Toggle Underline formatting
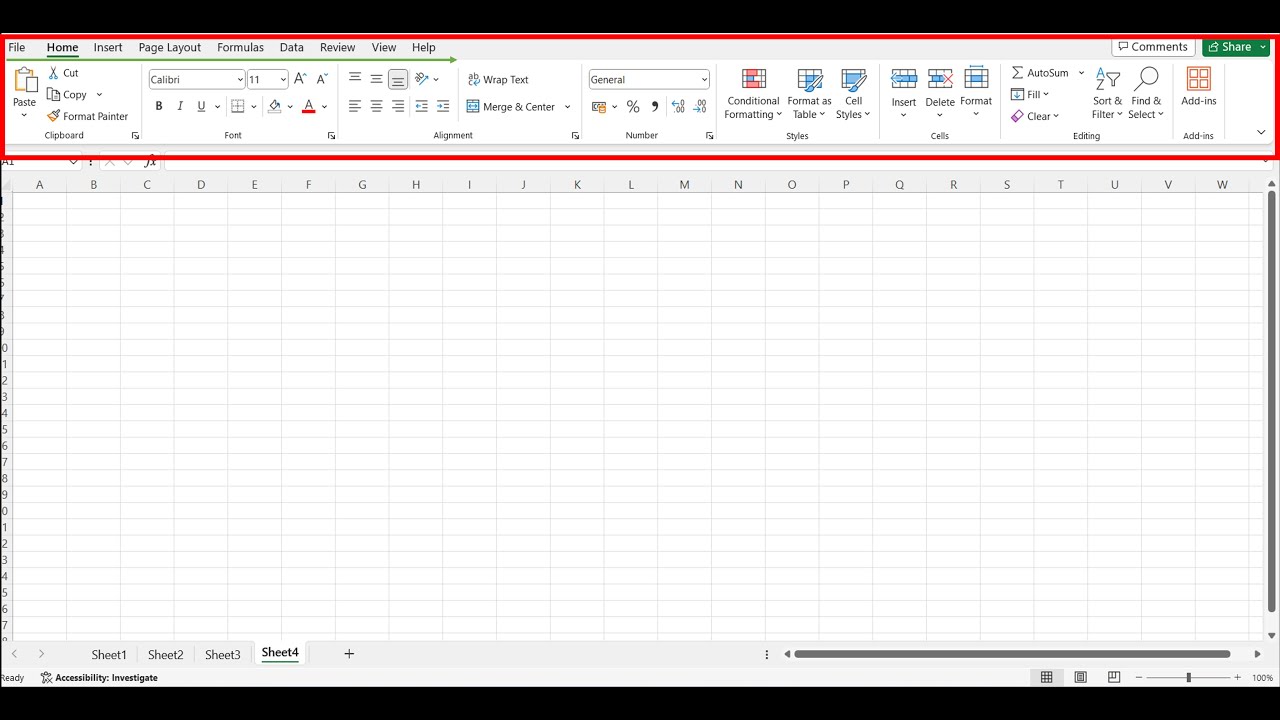Image resolution: width=1280 pixels, height=720 pixels. tap(201, 106)
